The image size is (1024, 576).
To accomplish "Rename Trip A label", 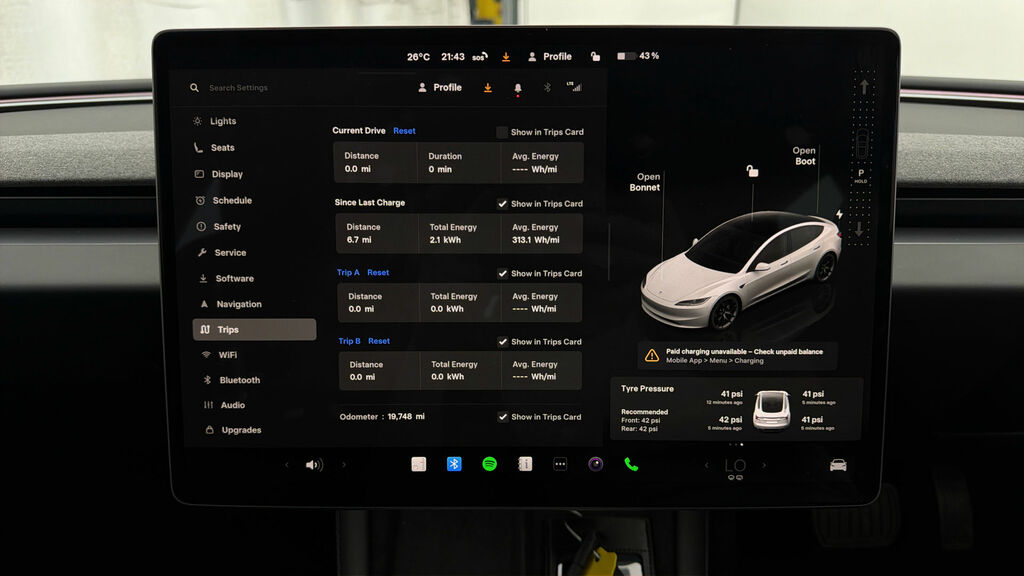I will pos(348,272).
